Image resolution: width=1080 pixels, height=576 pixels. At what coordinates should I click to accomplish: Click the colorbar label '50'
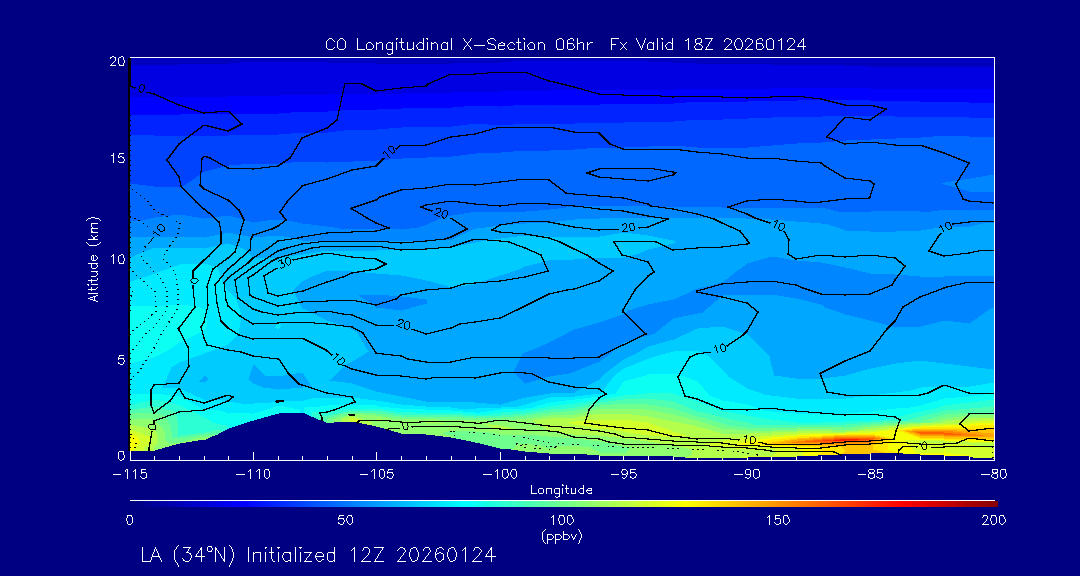pos(346,521)
